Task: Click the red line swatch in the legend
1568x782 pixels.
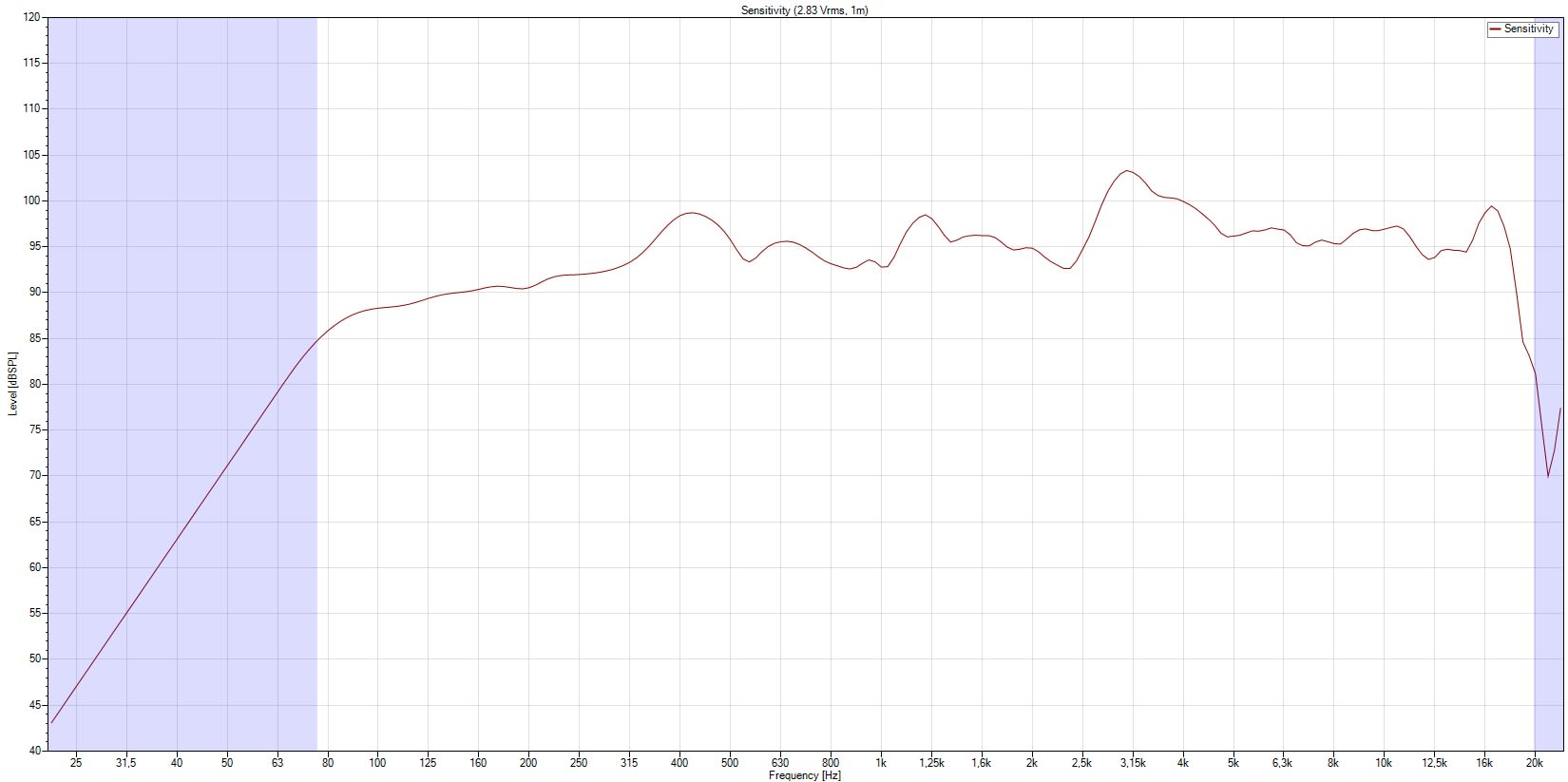Action: [x=1495, y=29]
